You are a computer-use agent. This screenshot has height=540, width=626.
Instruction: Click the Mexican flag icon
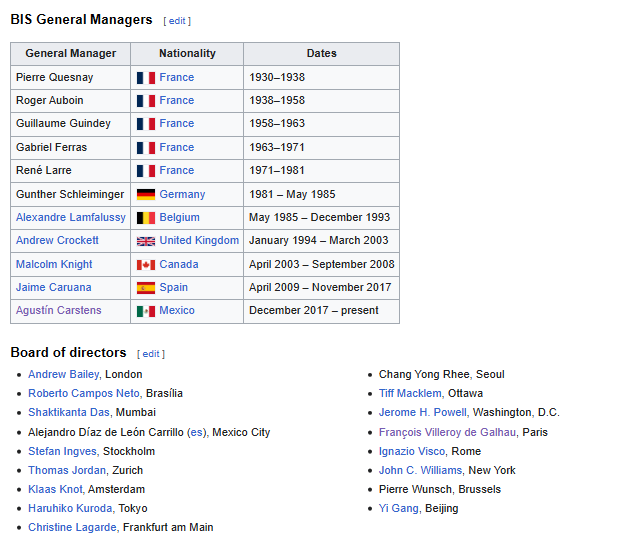coord(146,311)
